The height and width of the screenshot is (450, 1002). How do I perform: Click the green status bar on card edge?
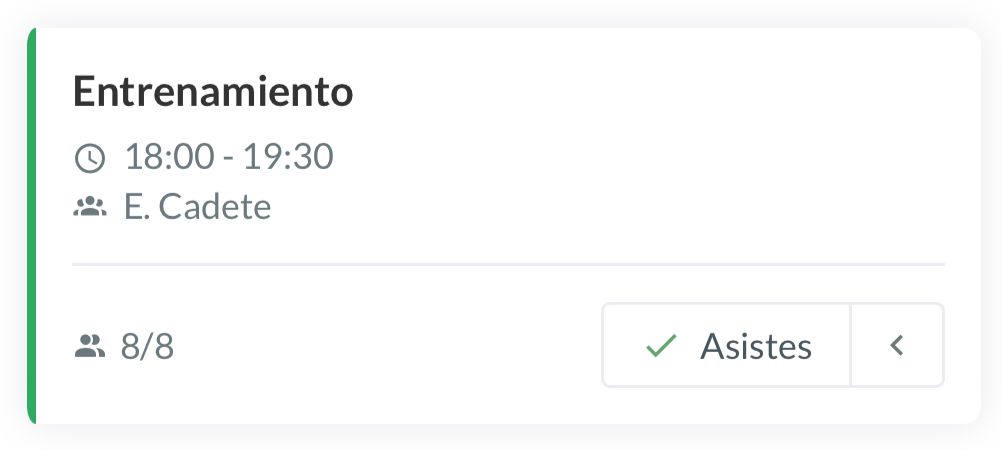tap(32, 226)
